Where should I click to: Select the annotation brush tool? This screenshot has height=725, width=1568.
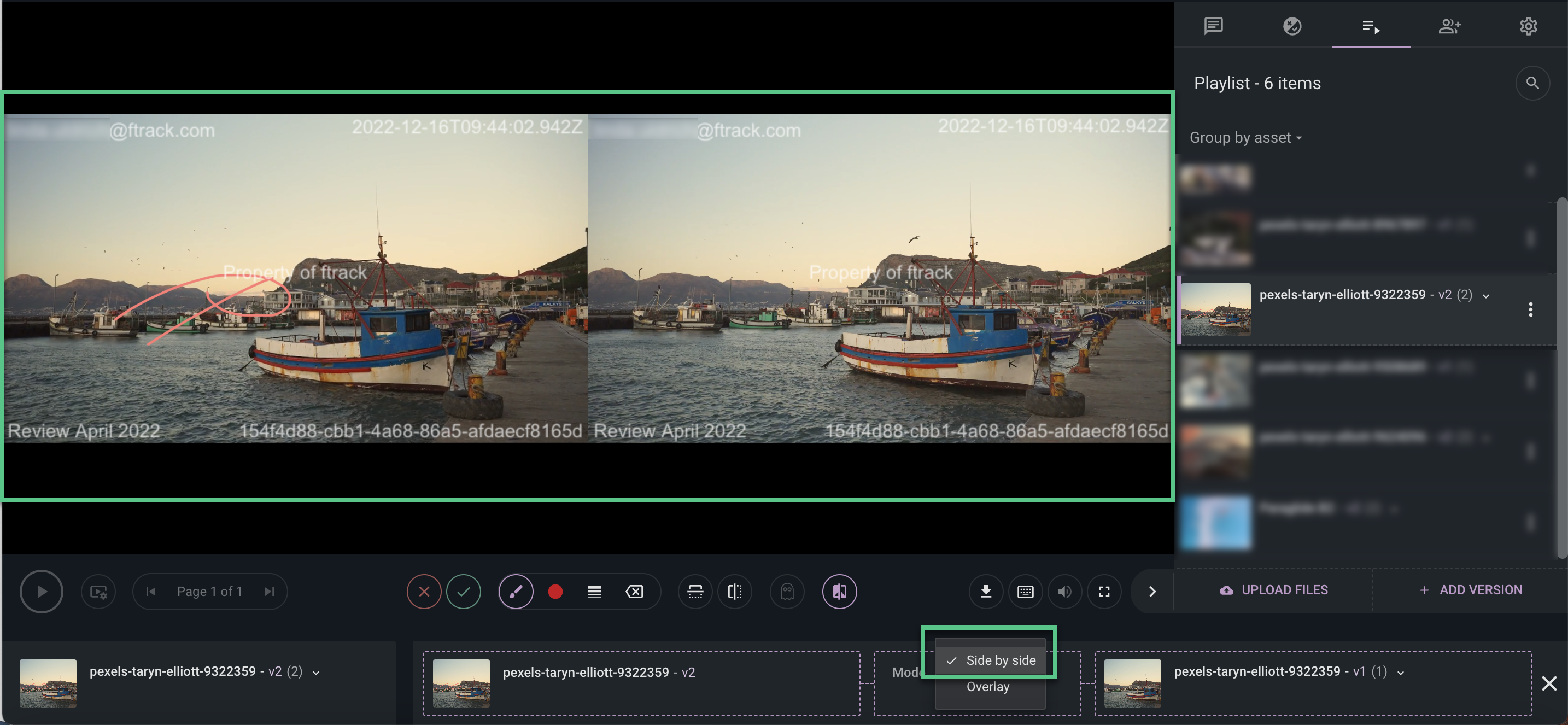tap(516, 591)
